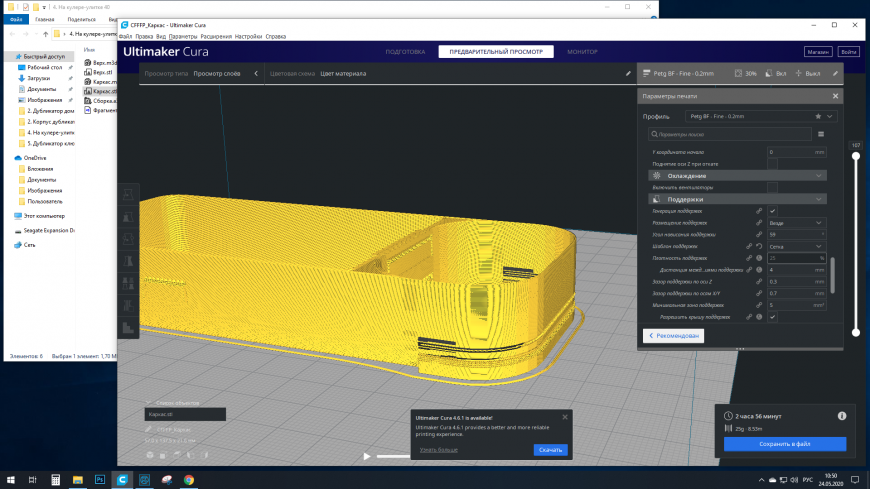Open Calculator from taskbar

(55, 480)
